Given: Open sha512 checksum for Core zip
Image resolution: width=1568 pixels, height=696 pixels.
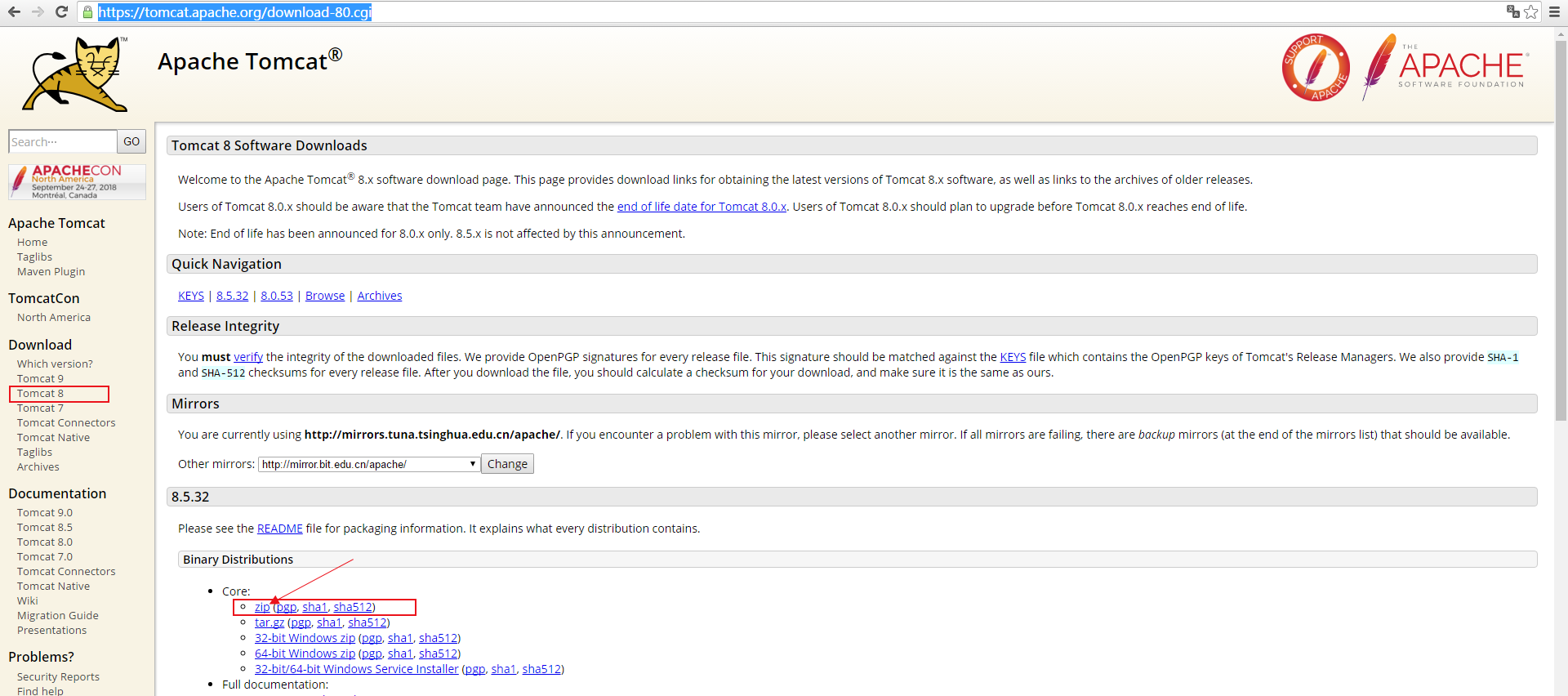Looking at the screenshot, I should point(353,607).
